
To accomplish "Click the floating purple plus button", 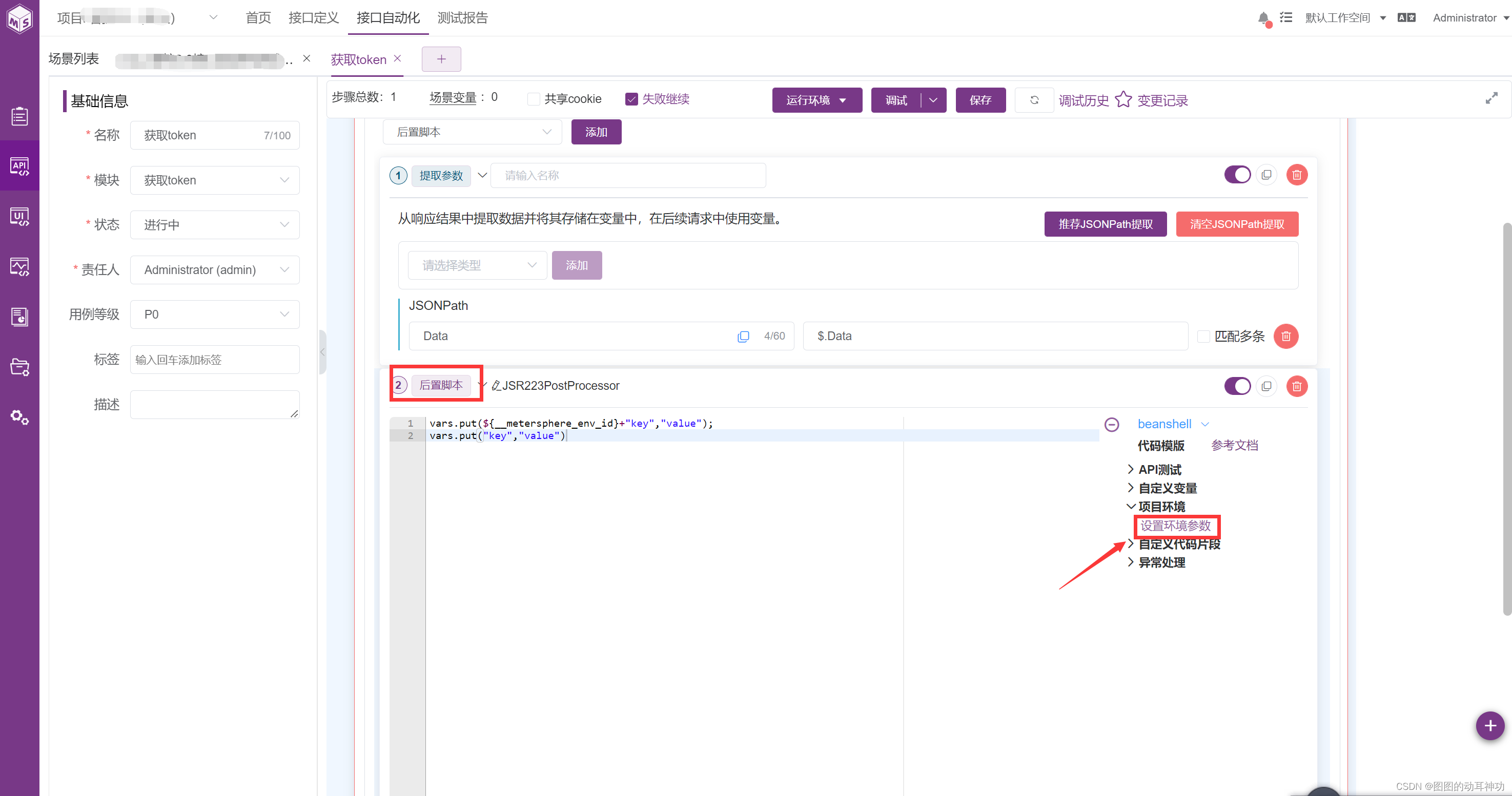I will pos(1490,726).
